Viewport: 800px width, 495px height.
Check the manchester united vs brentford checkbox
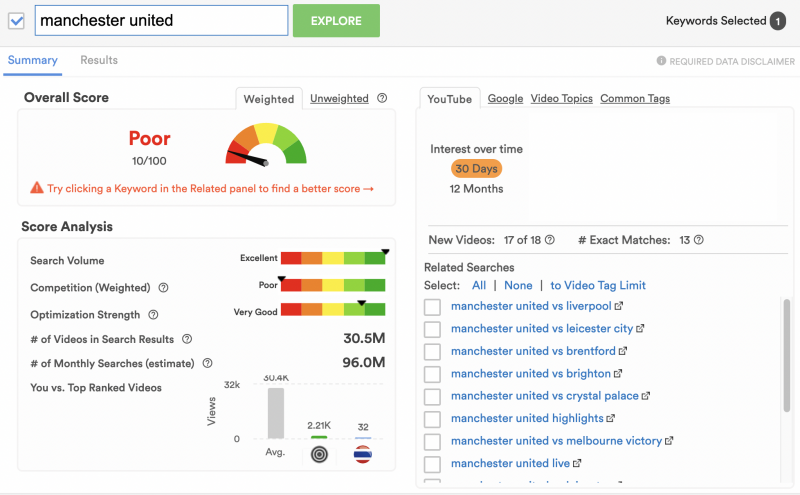tap(432, 351)
